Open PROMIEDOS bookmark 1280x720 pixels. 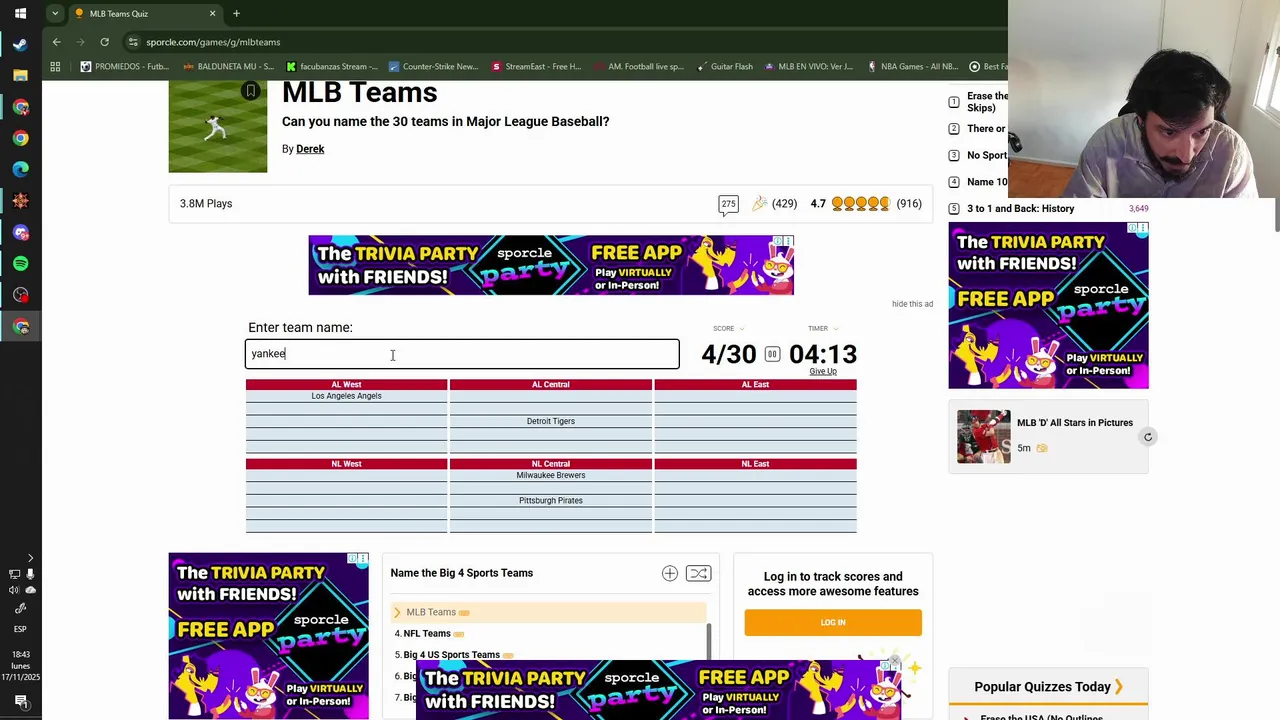tap(124, 67)
